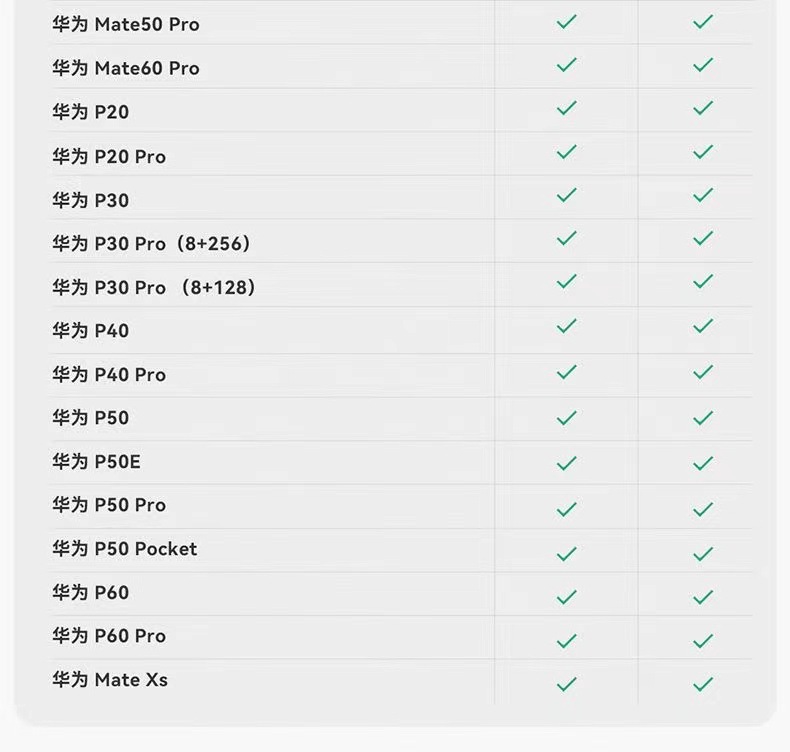Viewport: 790px width, 752px height.
Task: Click first-column checkmark for 华为 P50E
Action: pos(566,463)
